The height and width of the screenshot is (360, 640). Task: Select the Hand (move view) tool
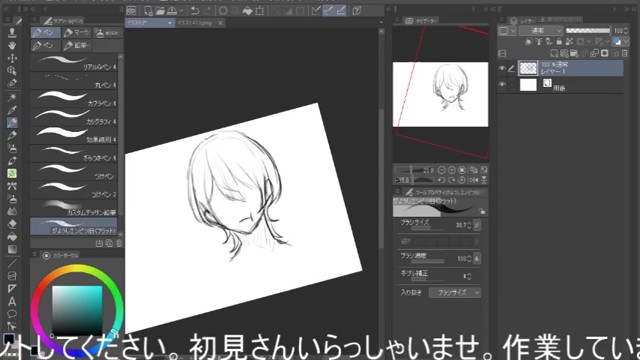click(x=12, y=45)
